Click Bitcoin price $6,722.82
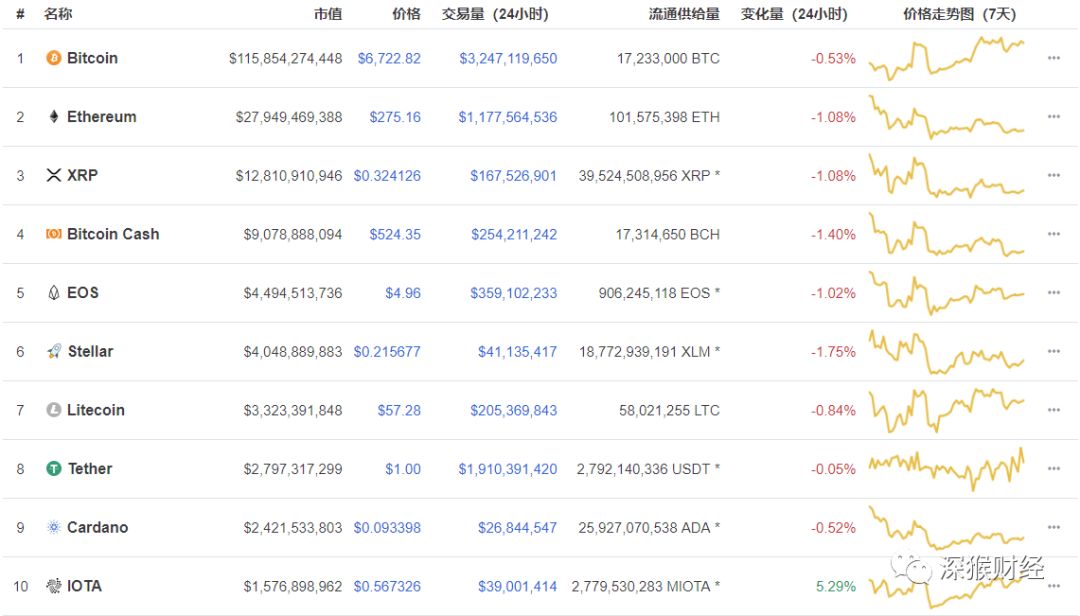 [389, 59]
